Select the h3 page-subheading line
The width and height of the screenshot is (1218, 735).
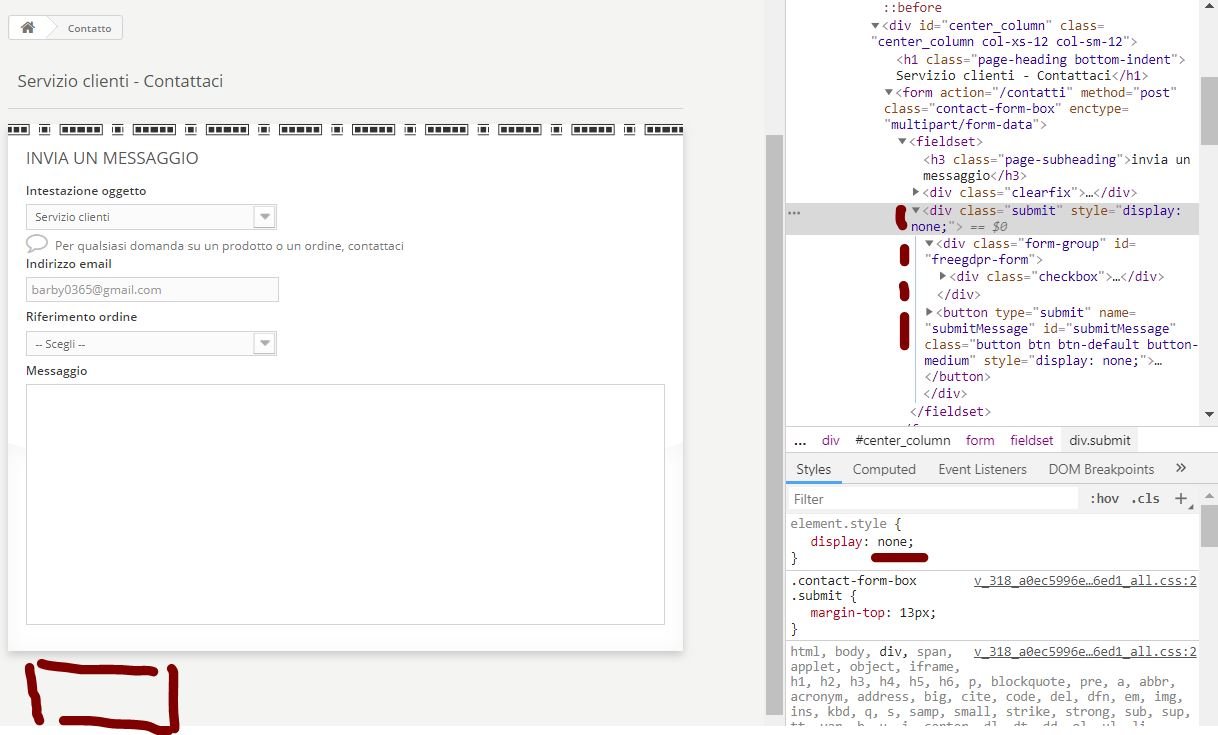(x=1057, y=167)
